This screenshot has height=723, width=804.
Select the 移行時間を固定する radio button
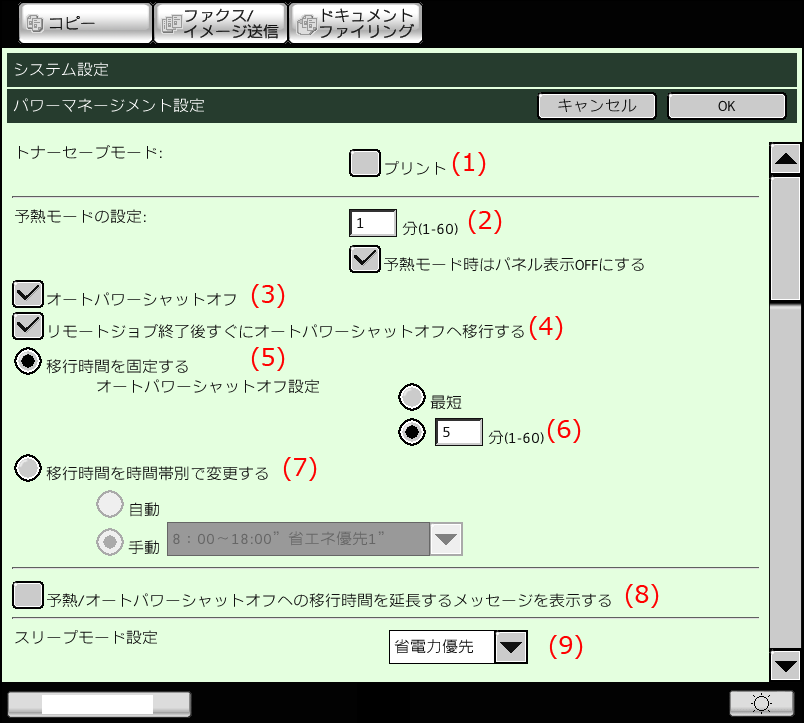[x=29, y=362]
